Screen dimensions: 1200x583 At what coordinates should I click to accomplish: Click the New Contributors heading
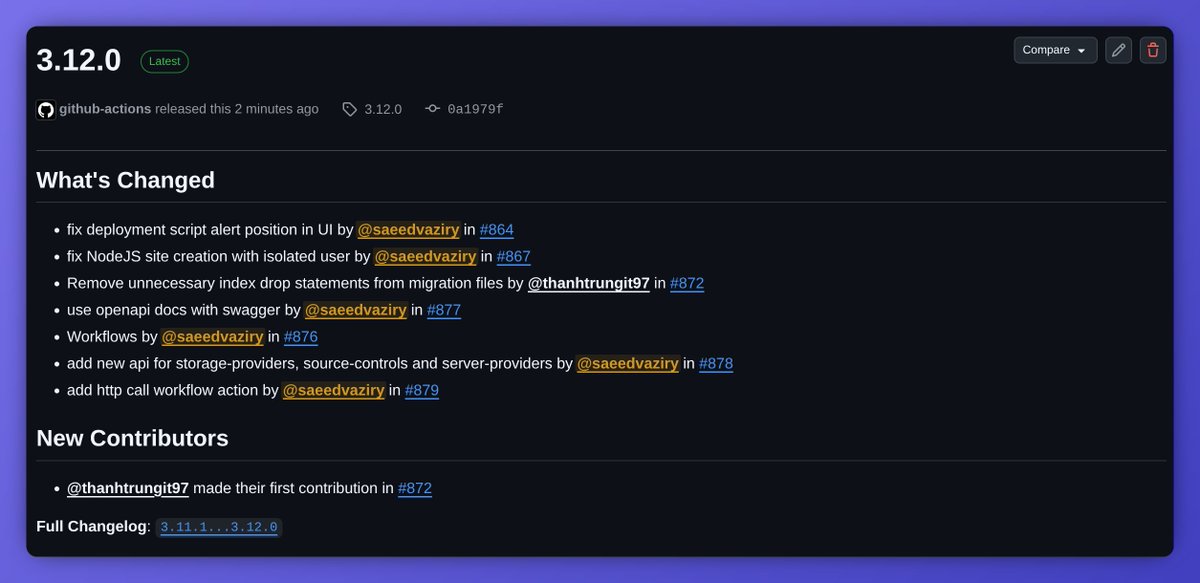(132, 438)
